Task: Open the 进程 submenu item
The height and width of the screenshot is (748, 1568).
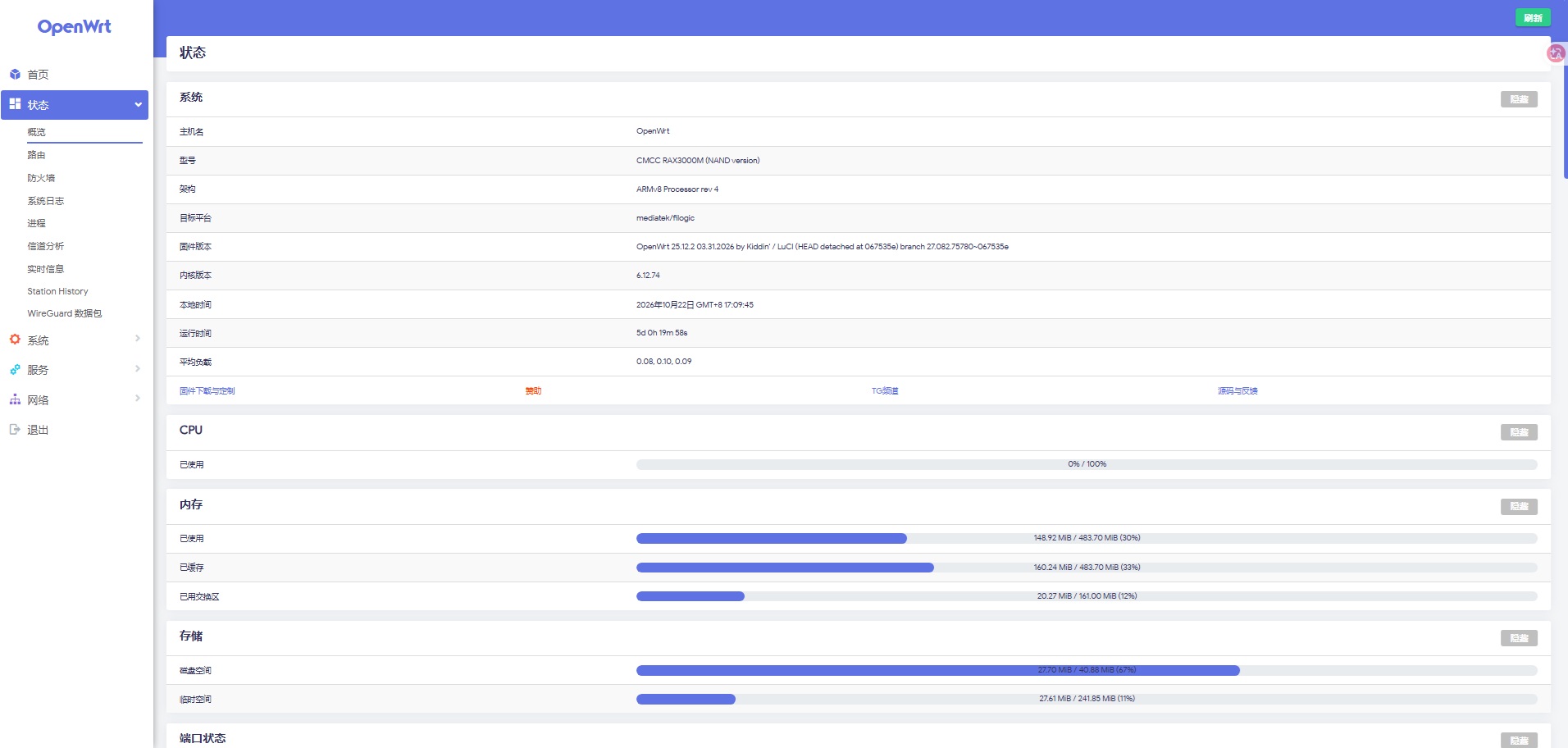Action: click(x=36, y=223)
